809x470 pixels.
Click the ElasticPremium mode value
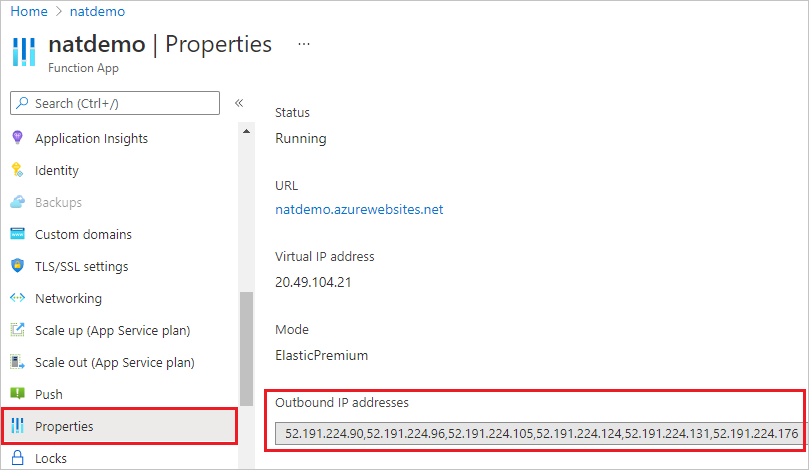point(321,355)
